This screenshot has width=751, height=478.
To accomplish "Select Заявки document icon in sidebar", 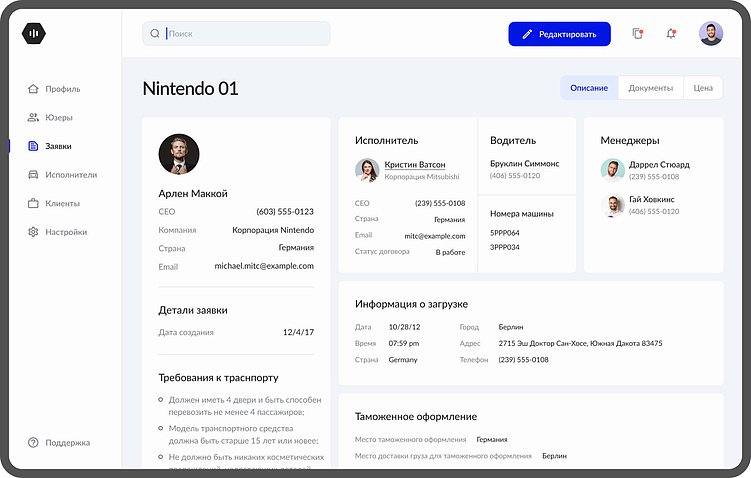I will click(33, 146).
